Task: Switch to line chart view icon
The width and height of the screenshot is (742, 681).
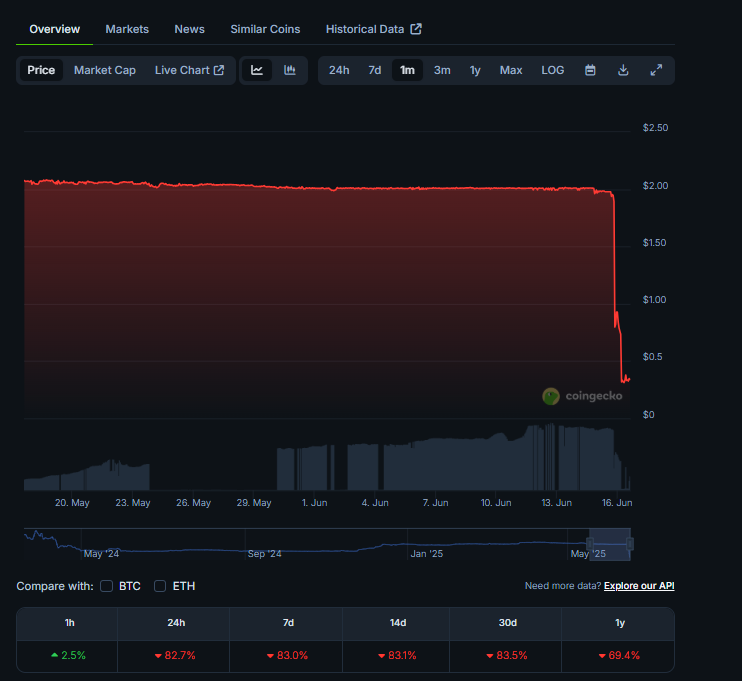Action: click(257, 70)
